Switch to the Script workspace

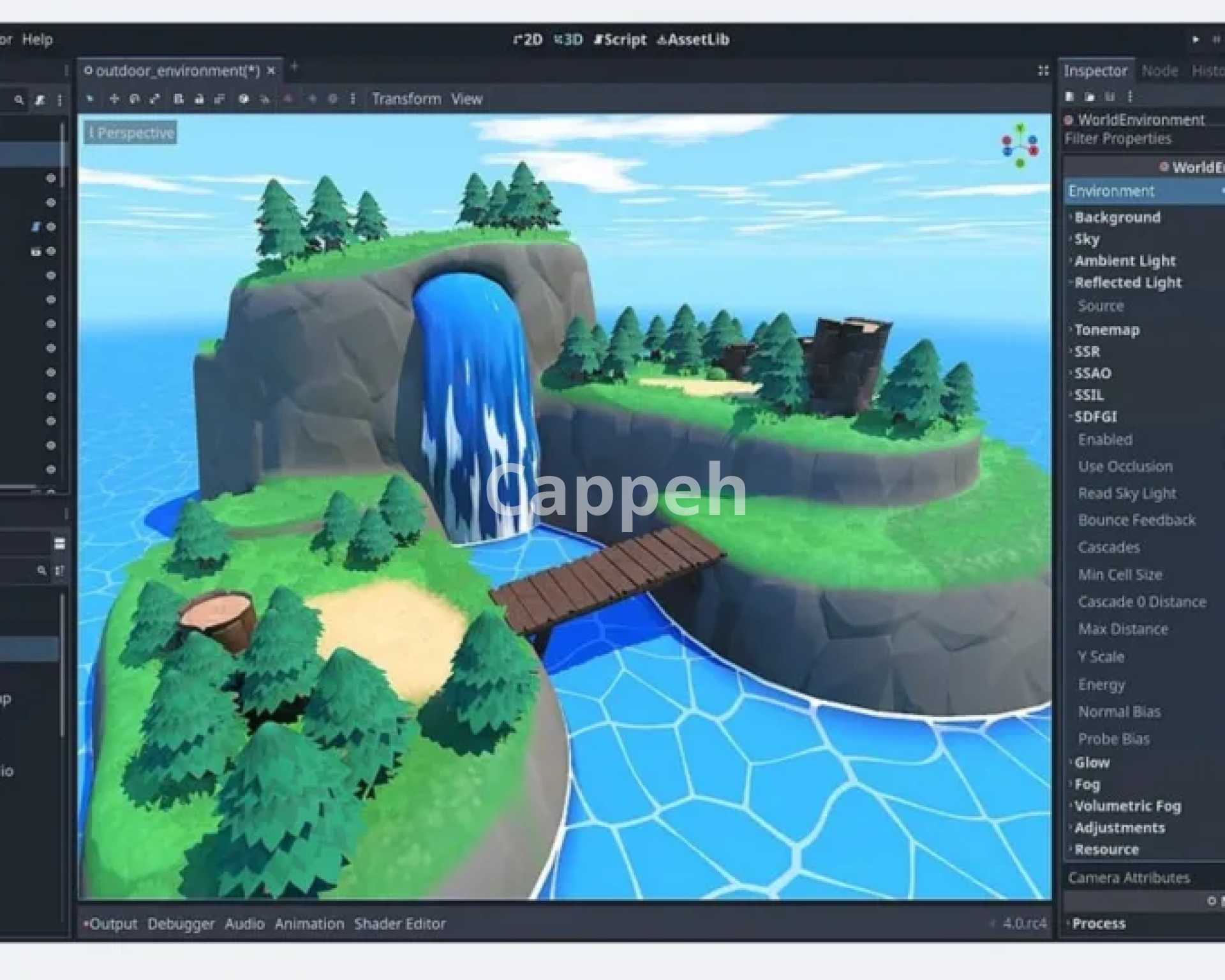(620, 40)
